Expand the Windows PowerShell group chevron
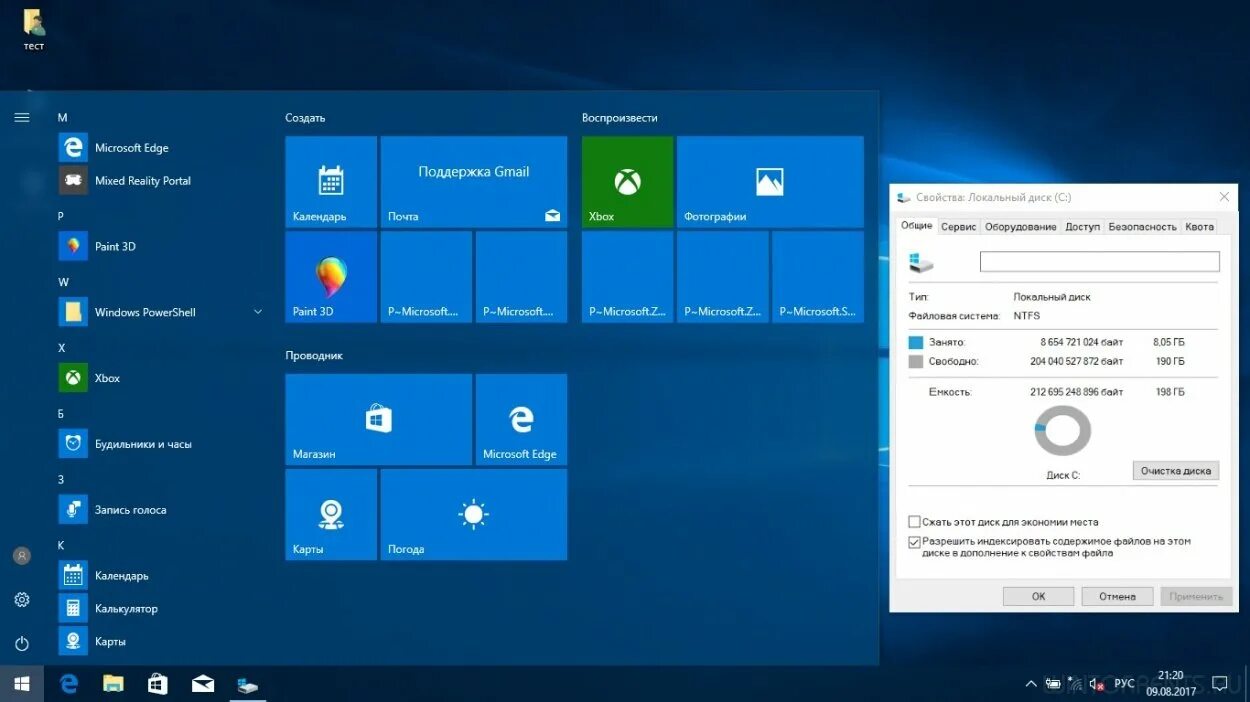1250x702 pixels. tap(258, 312)
